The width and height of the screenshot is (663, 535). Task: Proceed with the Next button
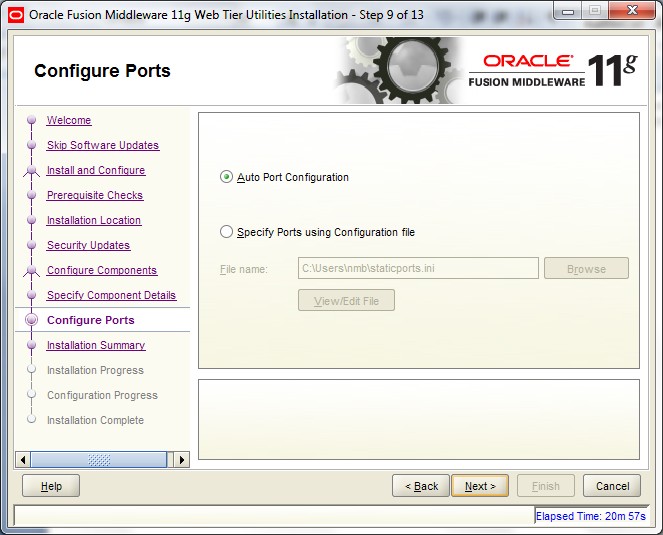[x=480, y=486]
